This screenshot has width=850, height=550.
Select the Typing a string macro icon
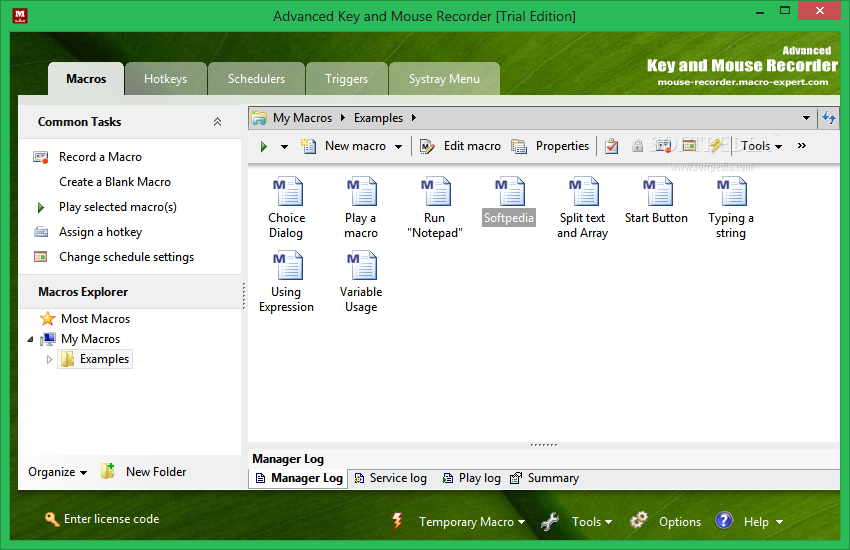point(731,191)
